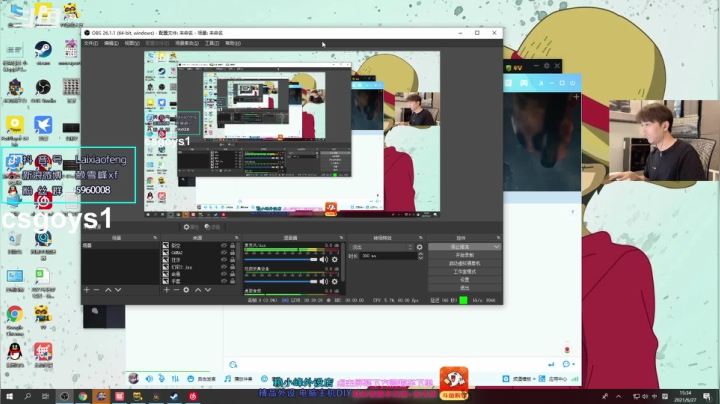Screen dimensions: 720x404
Task: Open settings gear of first mixer channel
Action: click(335, 259)
